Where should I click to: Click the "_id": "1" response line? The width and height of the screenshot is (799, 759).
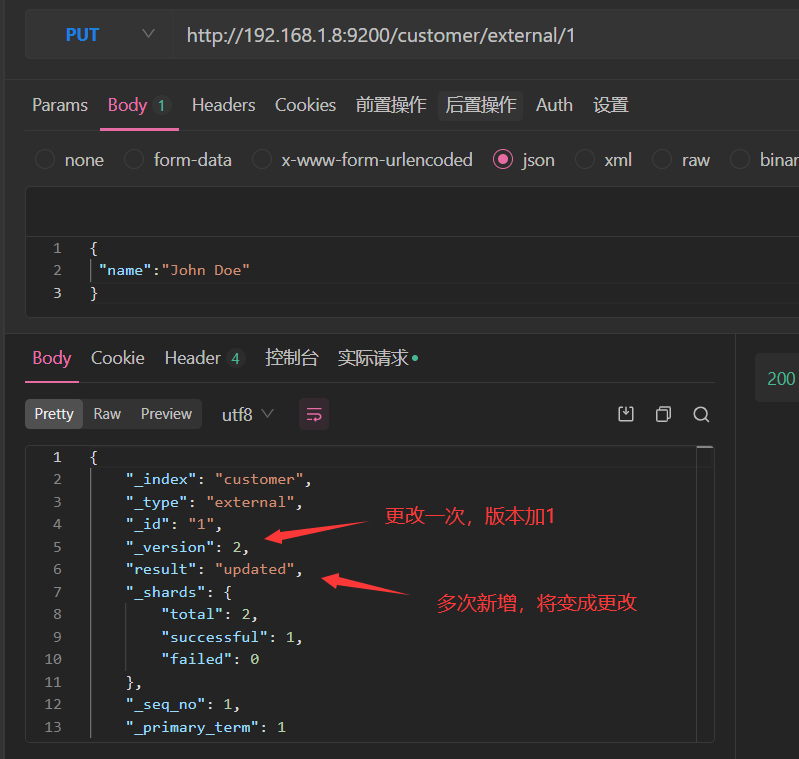[174, 524]
